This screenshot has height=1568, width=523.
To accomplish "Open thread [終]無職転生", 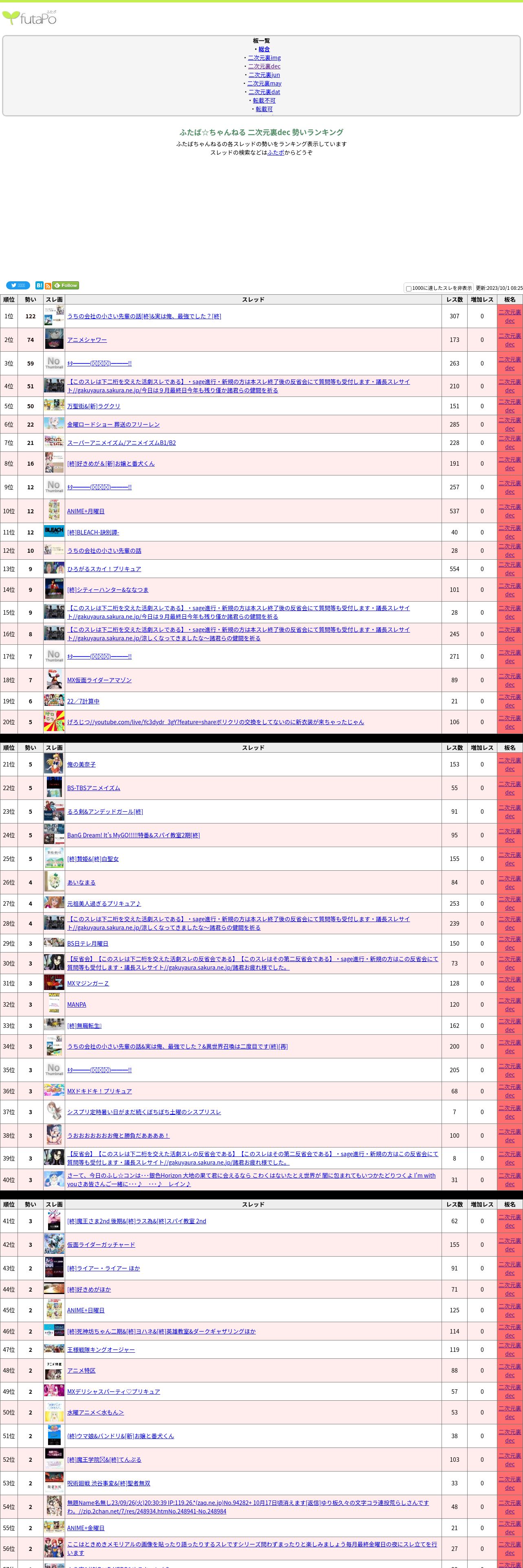I will 84,1026.
